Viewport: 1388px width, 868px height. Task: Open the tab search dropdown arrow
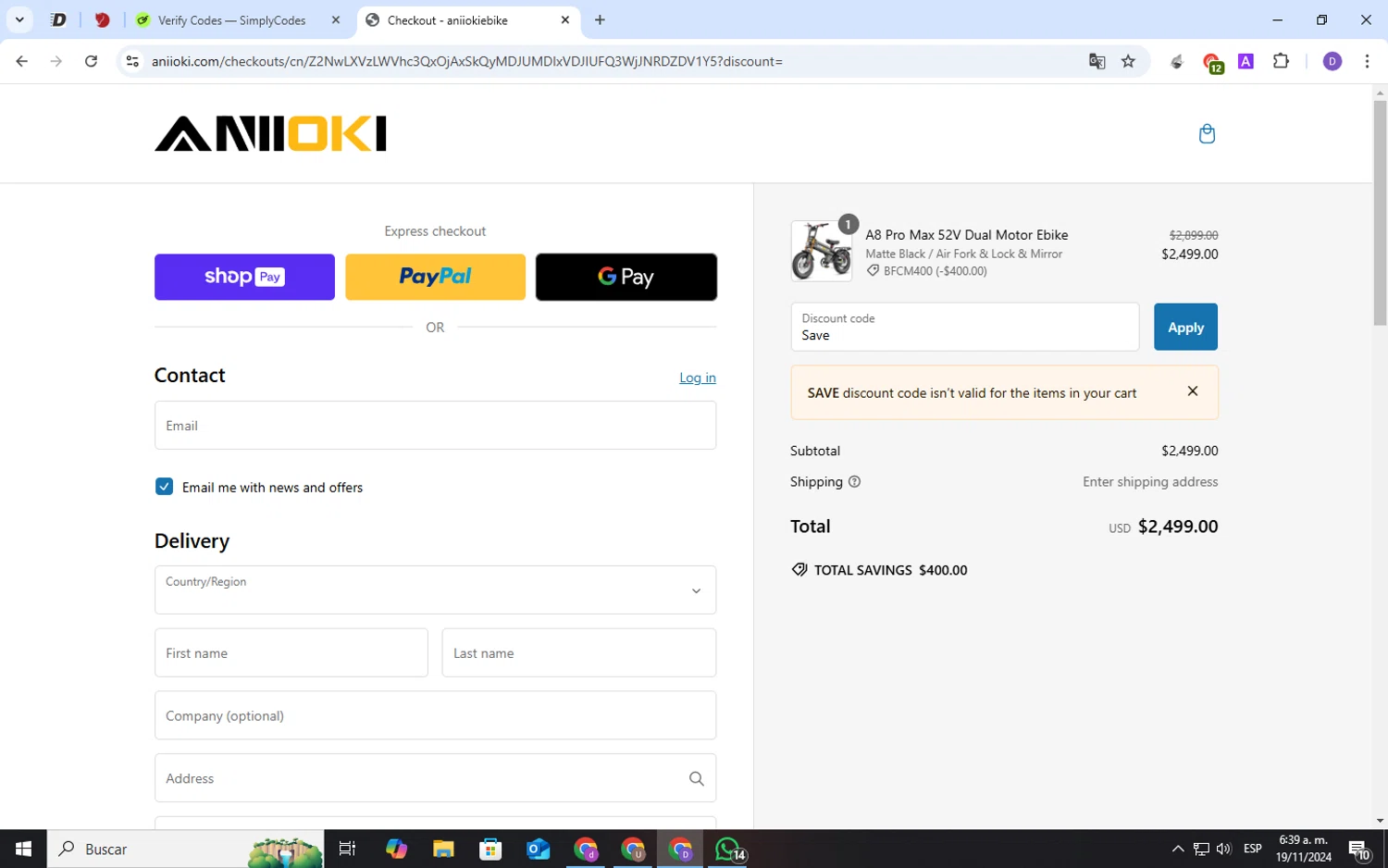pyautogui.click(x=19, y=20)
